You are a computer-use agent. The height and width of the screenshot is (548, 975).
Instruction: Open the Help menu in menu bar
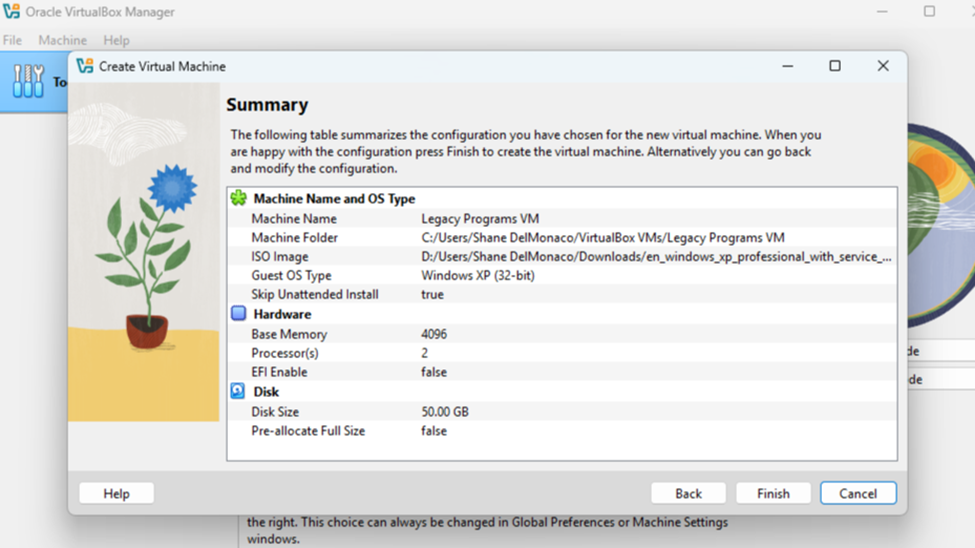coord(116,40)
